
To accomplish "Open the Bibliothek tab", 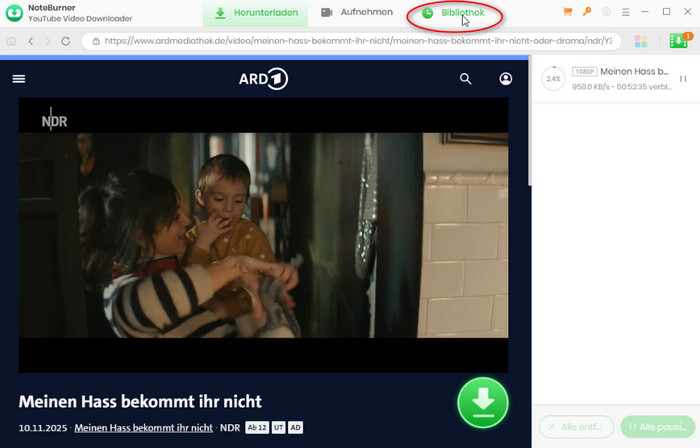I will point(454,13).
